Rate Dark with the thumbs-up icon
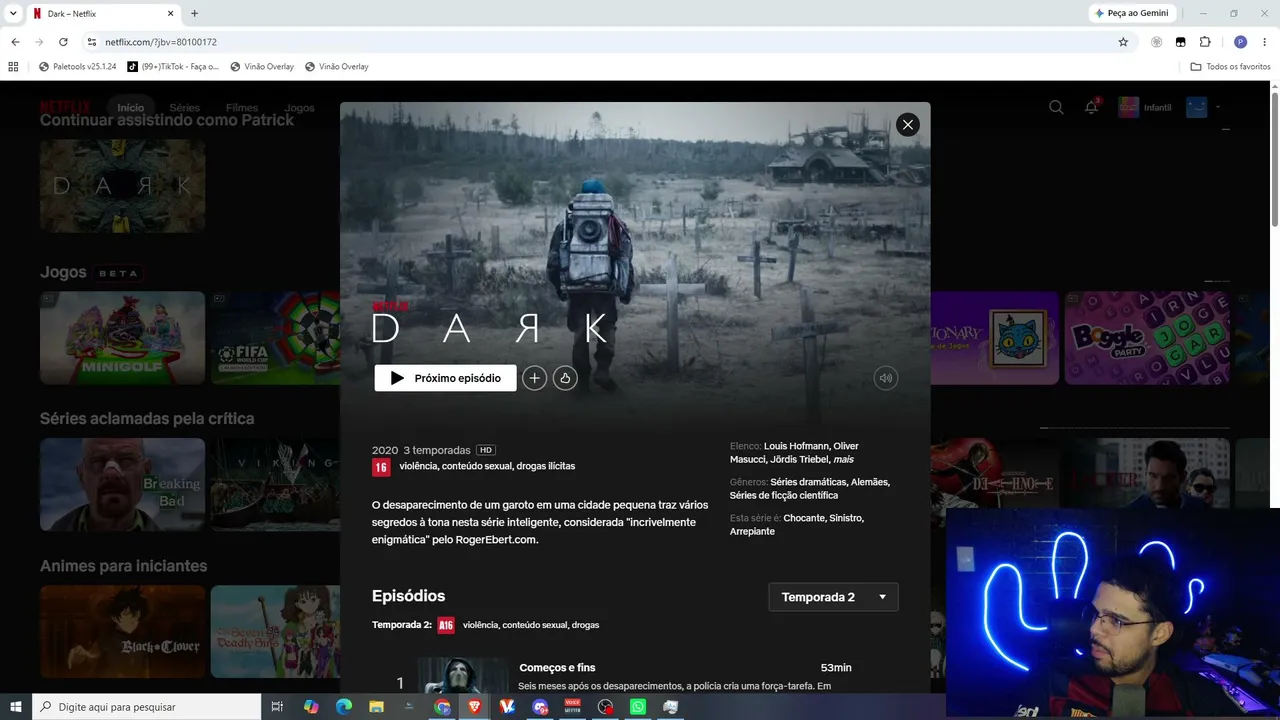 point(565,378)
